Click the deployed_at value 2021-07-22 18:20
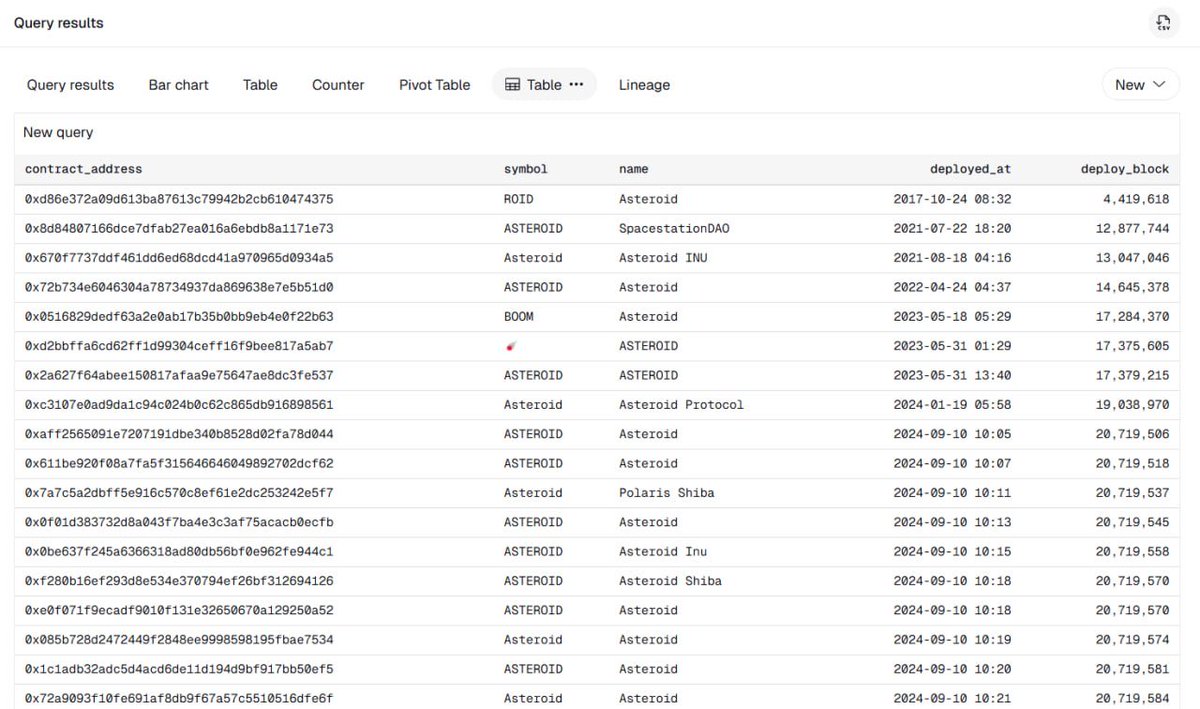 pyautogui.click(x=952, y=228)
